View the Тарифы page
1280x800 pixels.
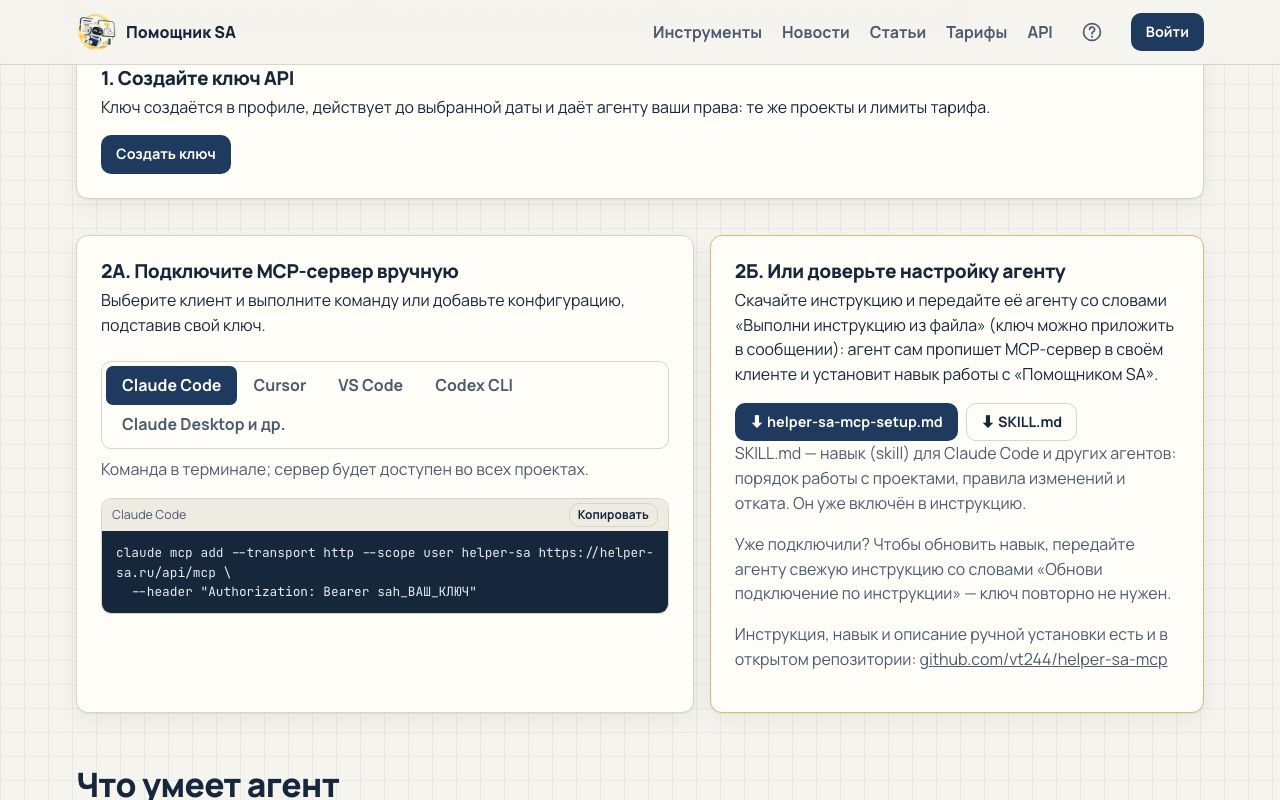tap(976, 32)
